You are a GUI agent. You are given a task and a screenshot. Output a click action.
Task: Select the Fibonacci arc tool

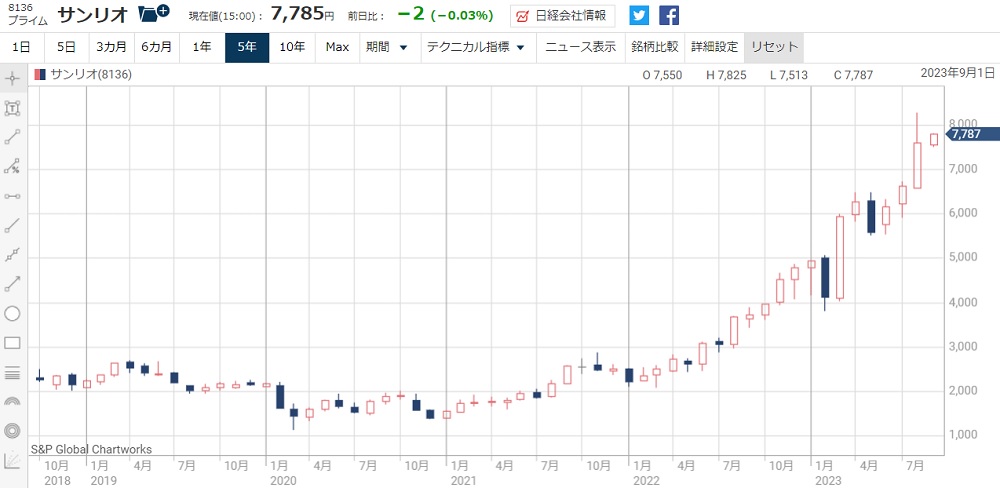tap(12, 402)
